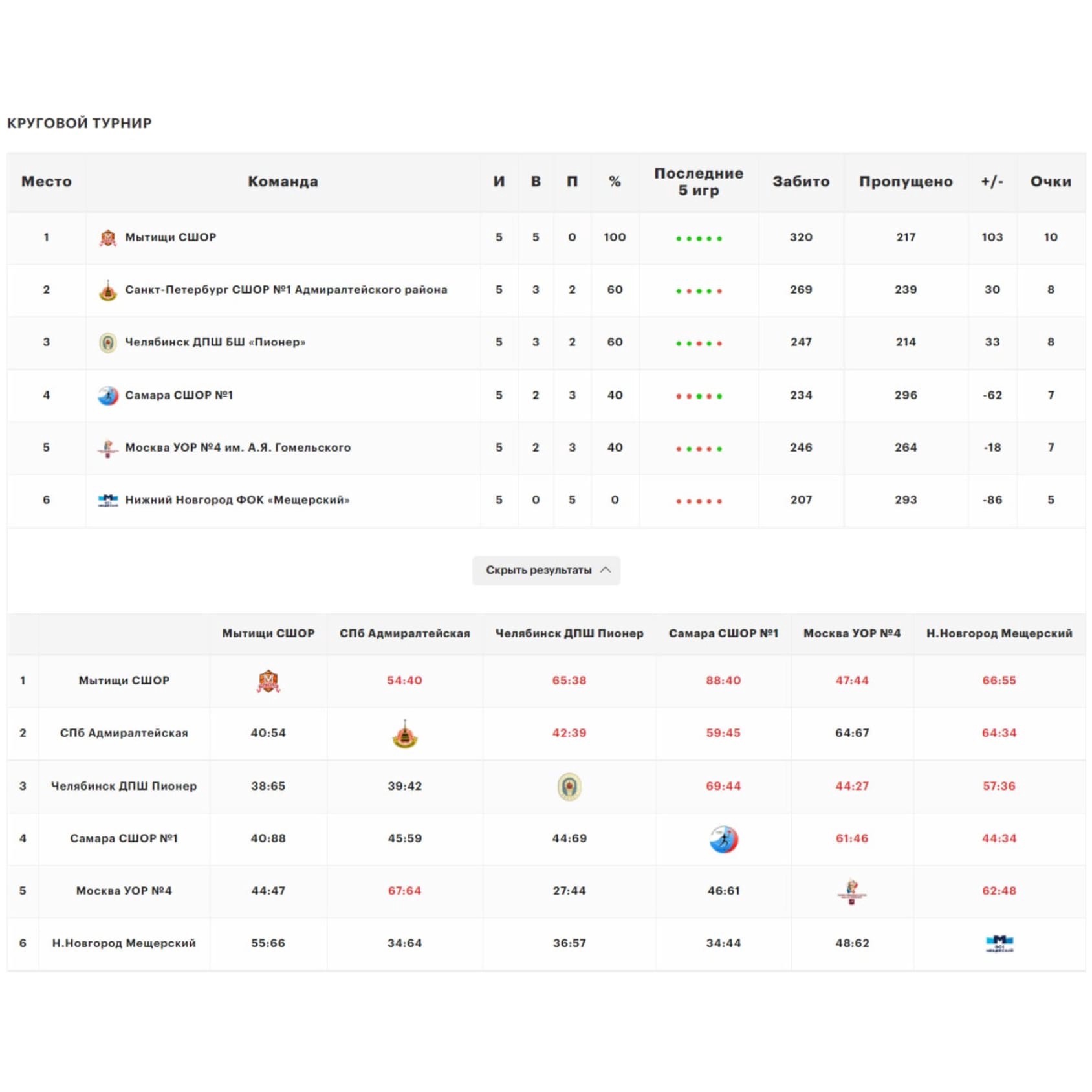The height and width of the screenshot is (1092, 1092).
Task: Click Самара СШОР №1 logo in results grid
Action: (x=723, y=839)
